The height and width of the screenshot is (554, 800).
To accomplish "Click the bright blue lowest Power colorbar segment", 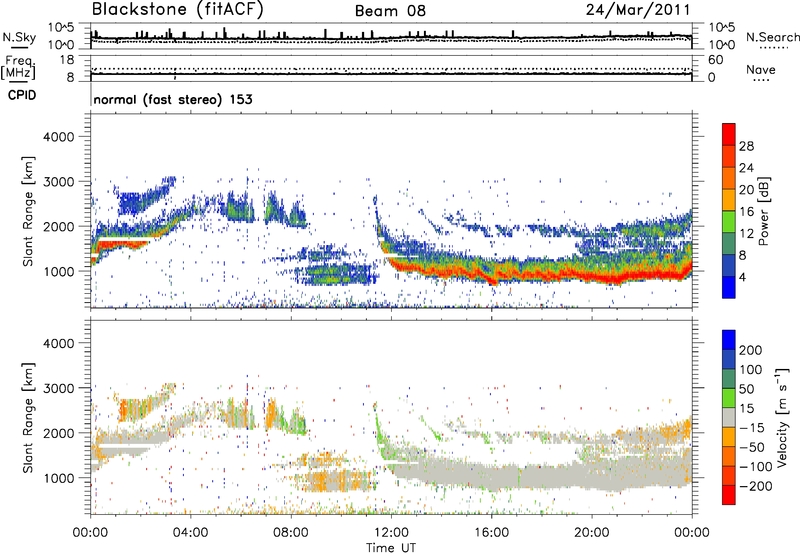I will point(729,287).
